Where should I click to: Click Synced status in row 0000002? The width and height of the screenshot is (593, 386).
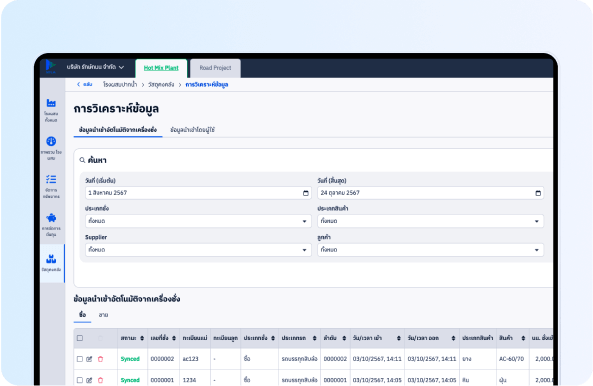coord(130,359)
